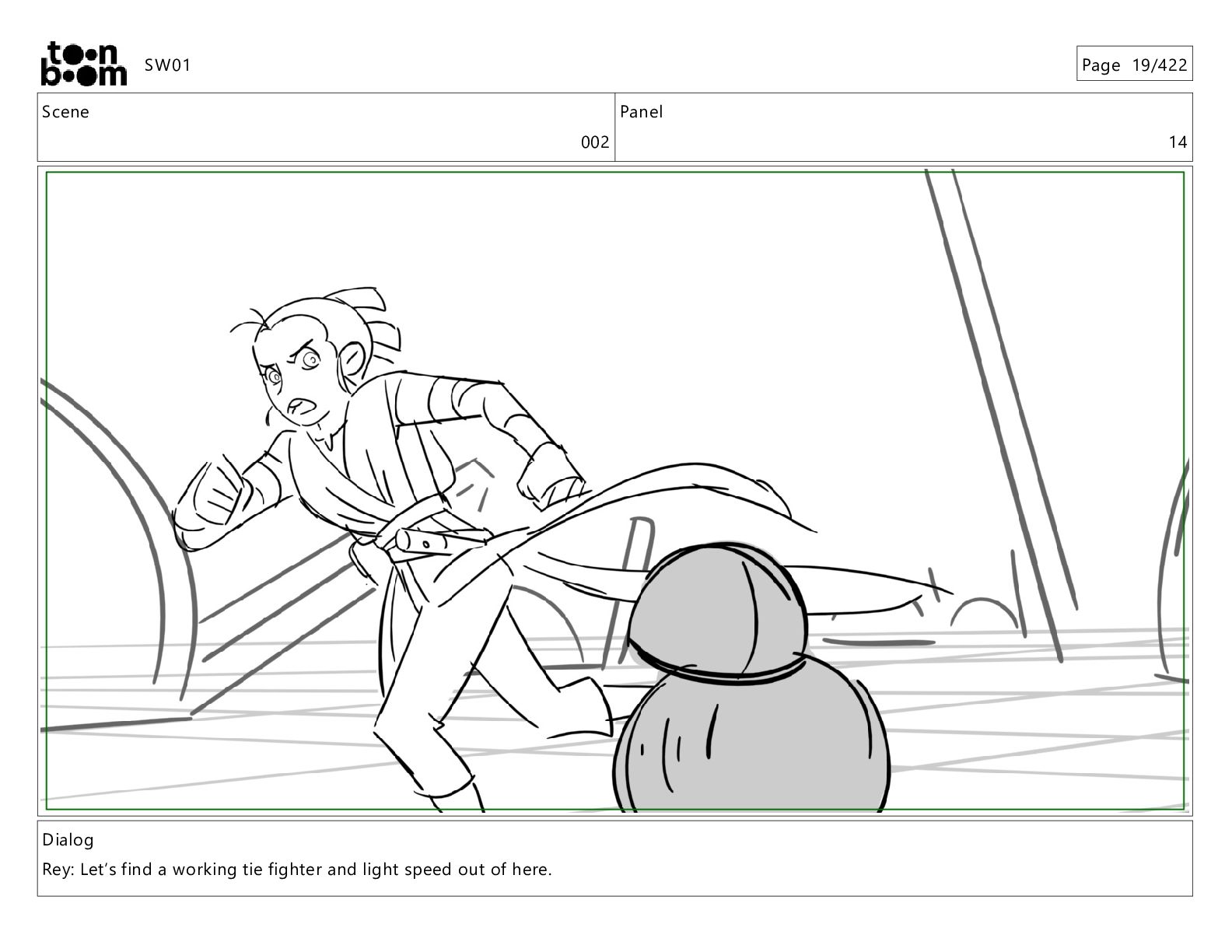
Task: Click the Dialog heading
Action: pyautogui.click(x=68, y=840)
